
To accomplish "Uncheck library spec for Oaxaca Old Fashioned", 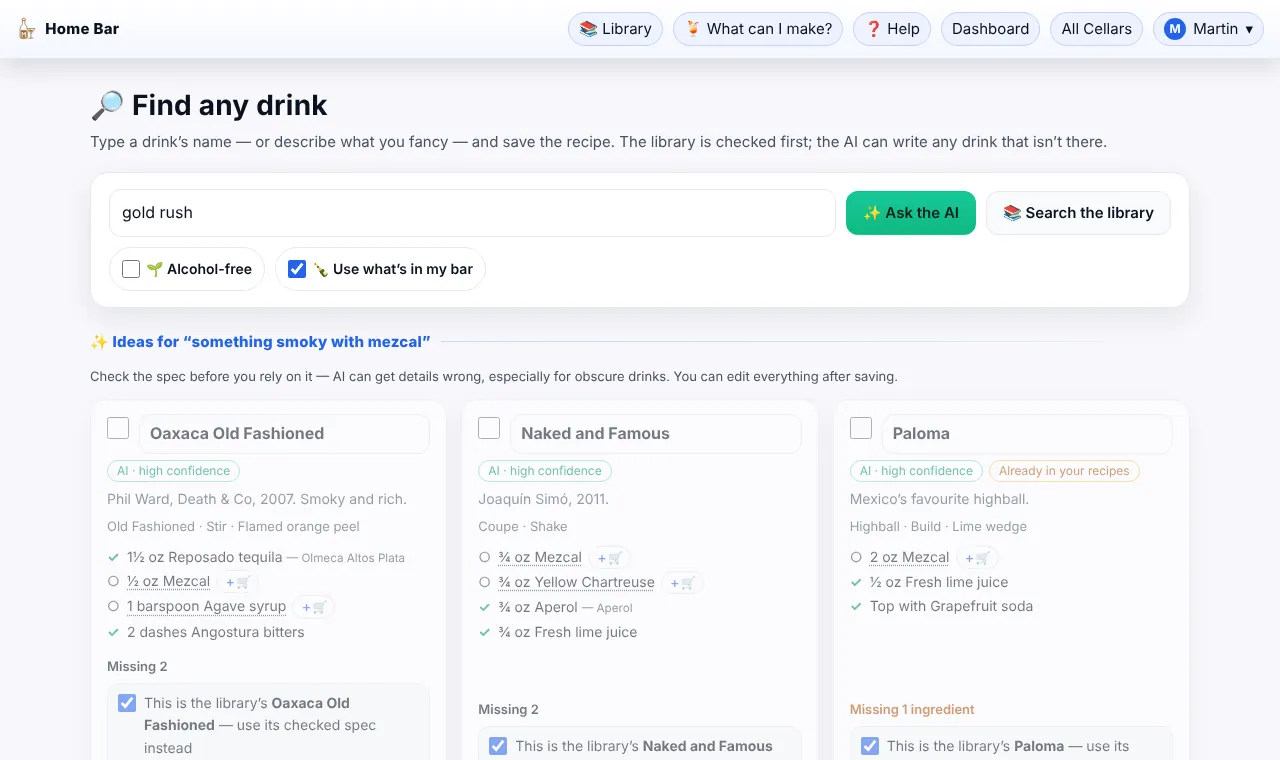I will pyautogui.click(x=127, y=703).
